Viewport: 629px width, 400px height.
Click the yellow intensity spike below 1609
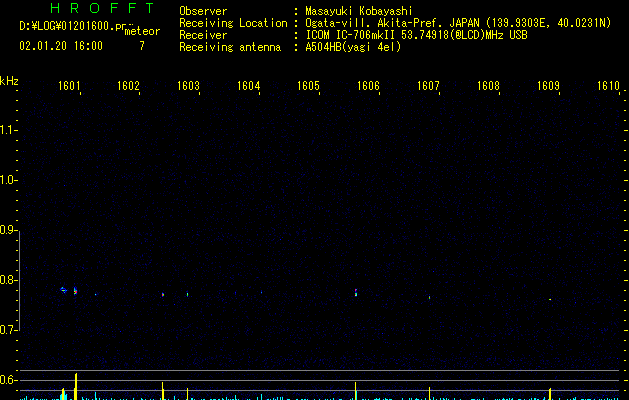tap(550, 394)
